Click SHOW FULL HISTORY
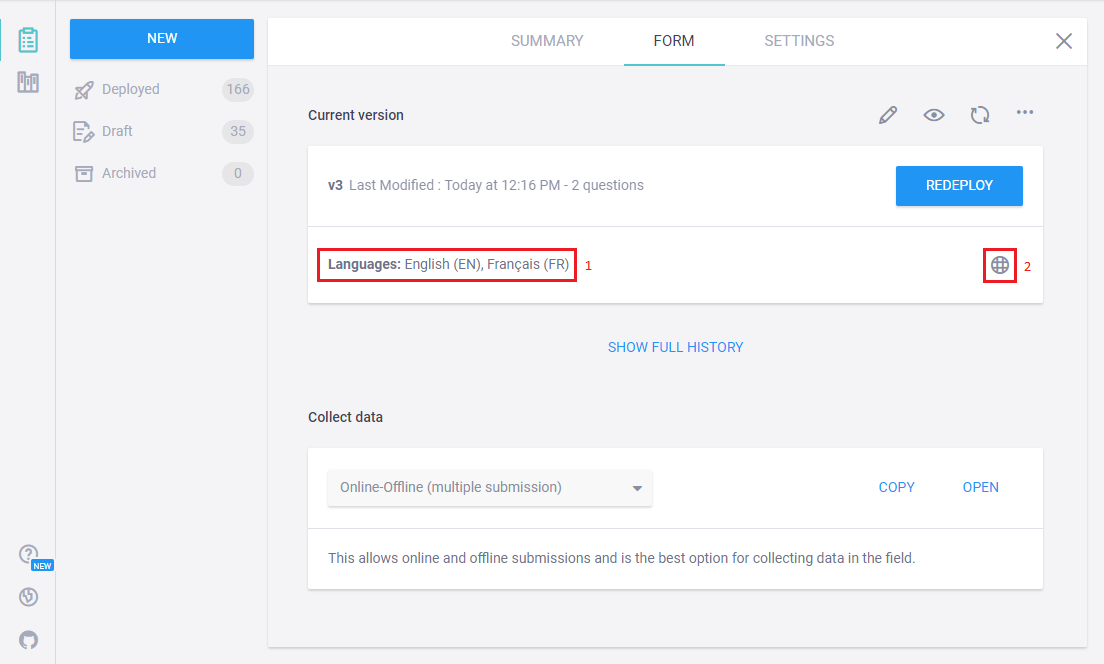Screen dimensions: 1104x664 click(676, 346)
